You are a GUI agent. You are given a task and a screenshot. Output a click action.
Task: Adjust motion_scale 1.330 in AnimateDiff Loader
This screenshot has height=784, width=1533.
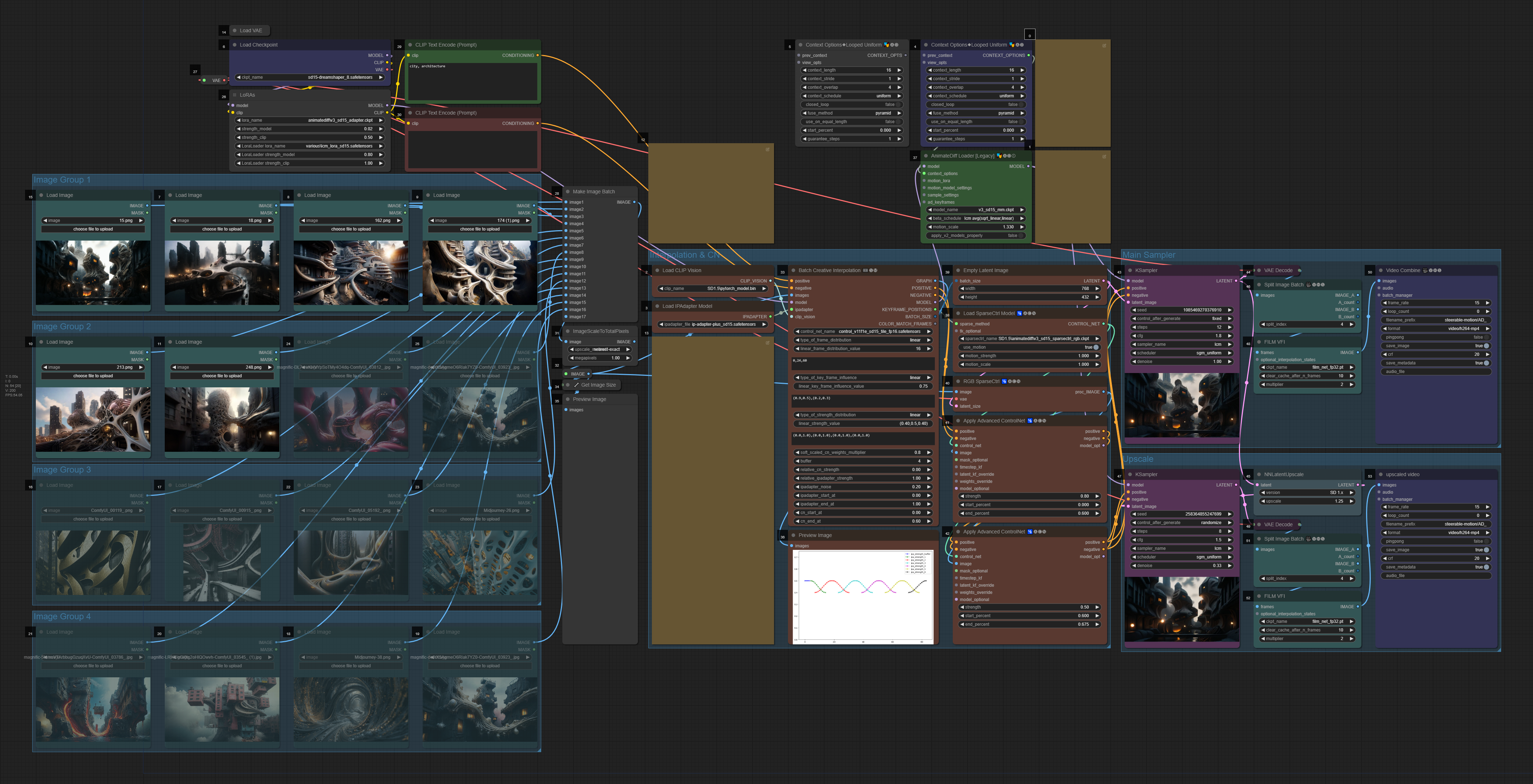976,227
